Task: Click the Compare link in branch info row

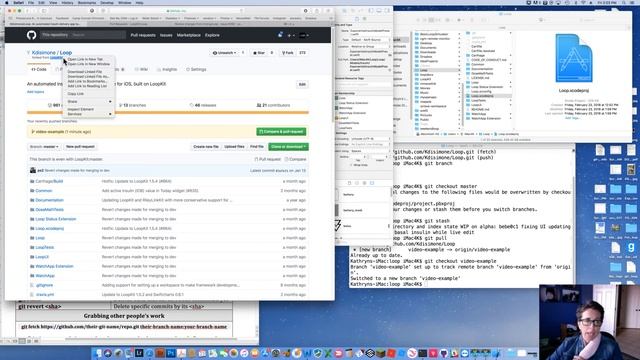Action: point(296,159)
